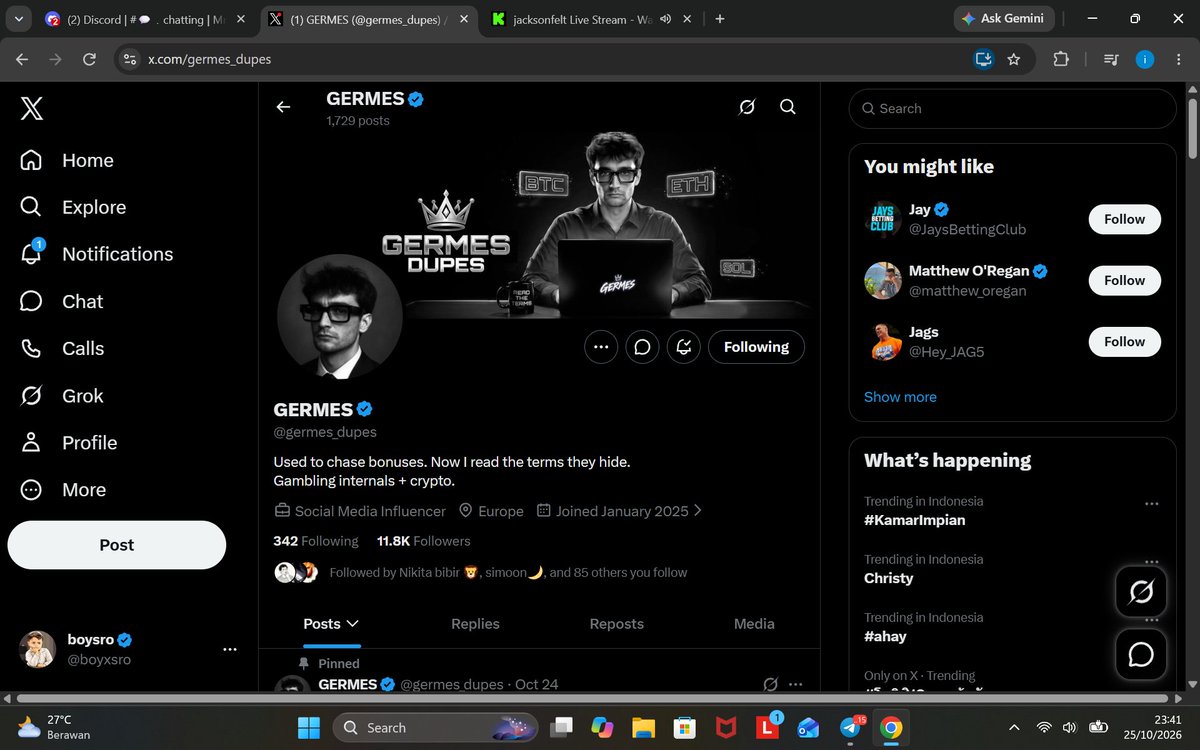This screenshot has height=750, width=1200.
Task: Mute the jacksonfelt Live Stream tab audio
Action: tap(667, 19)
